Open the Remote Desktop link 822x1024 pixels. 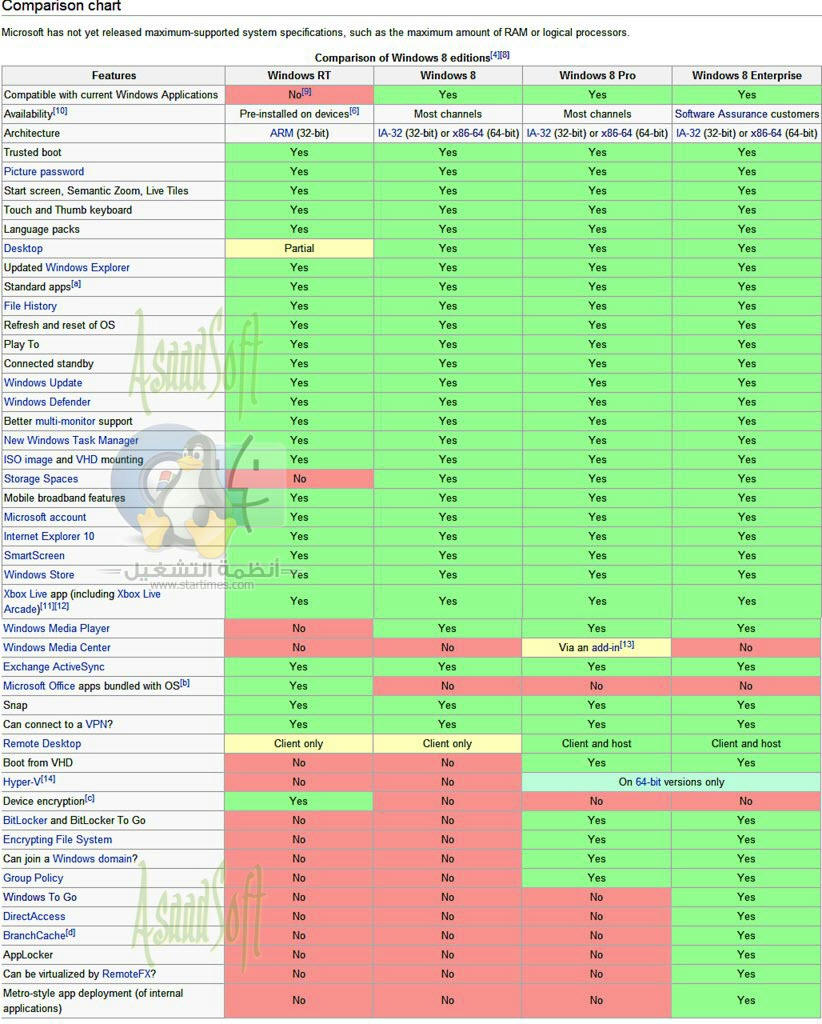click(42, 744)
